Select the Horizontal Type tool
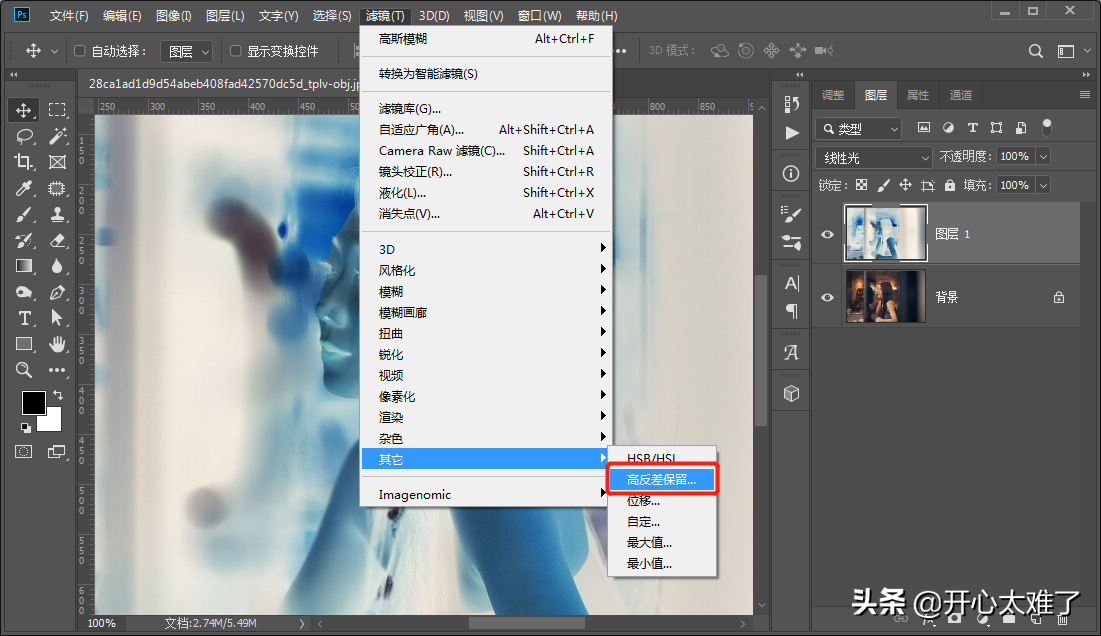 [25, 318]
